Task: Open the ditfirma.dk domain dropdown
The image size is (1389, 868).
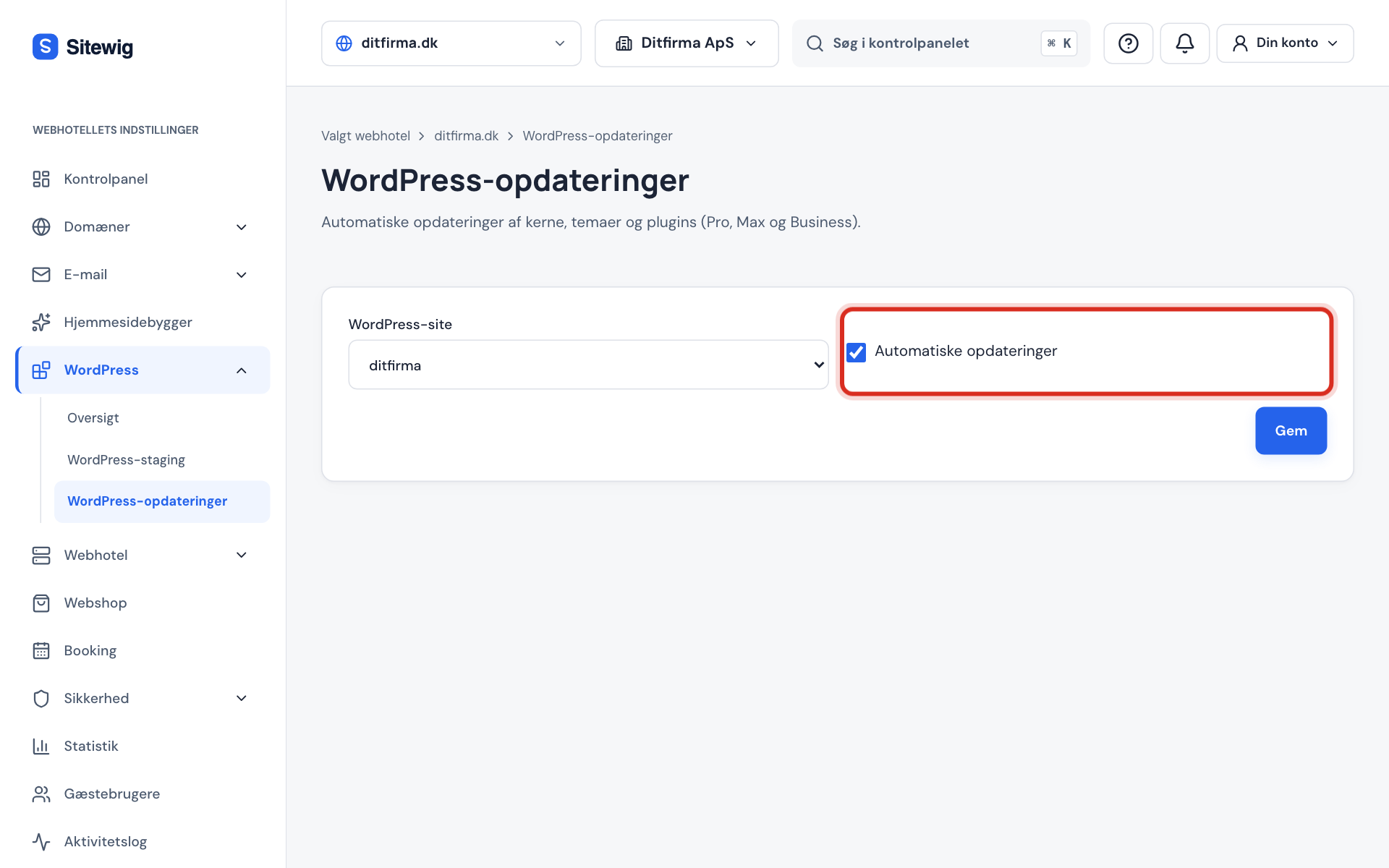Action: 451,43
